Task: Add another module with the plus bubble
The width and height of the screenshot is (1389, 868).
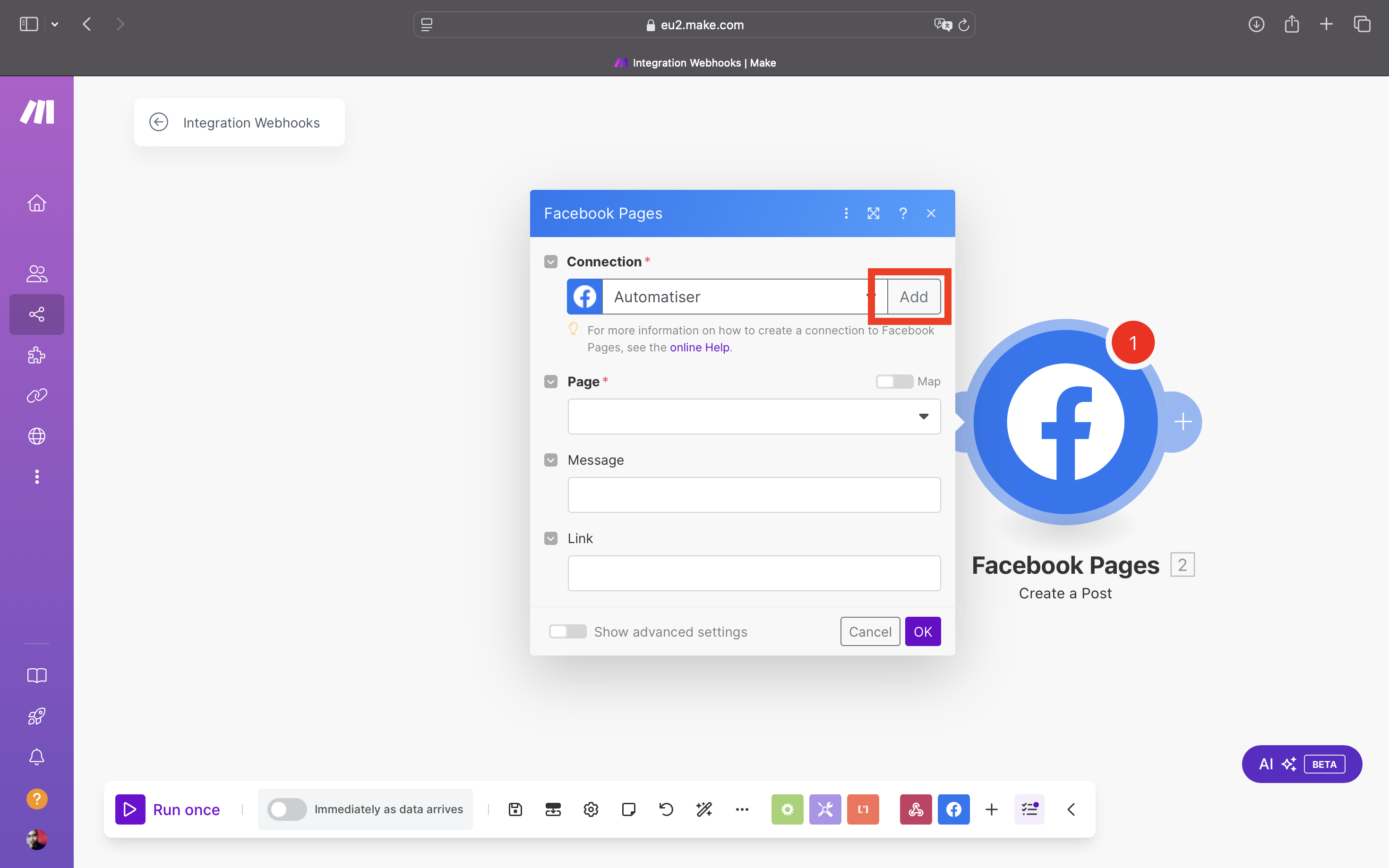Action: 1183,422
